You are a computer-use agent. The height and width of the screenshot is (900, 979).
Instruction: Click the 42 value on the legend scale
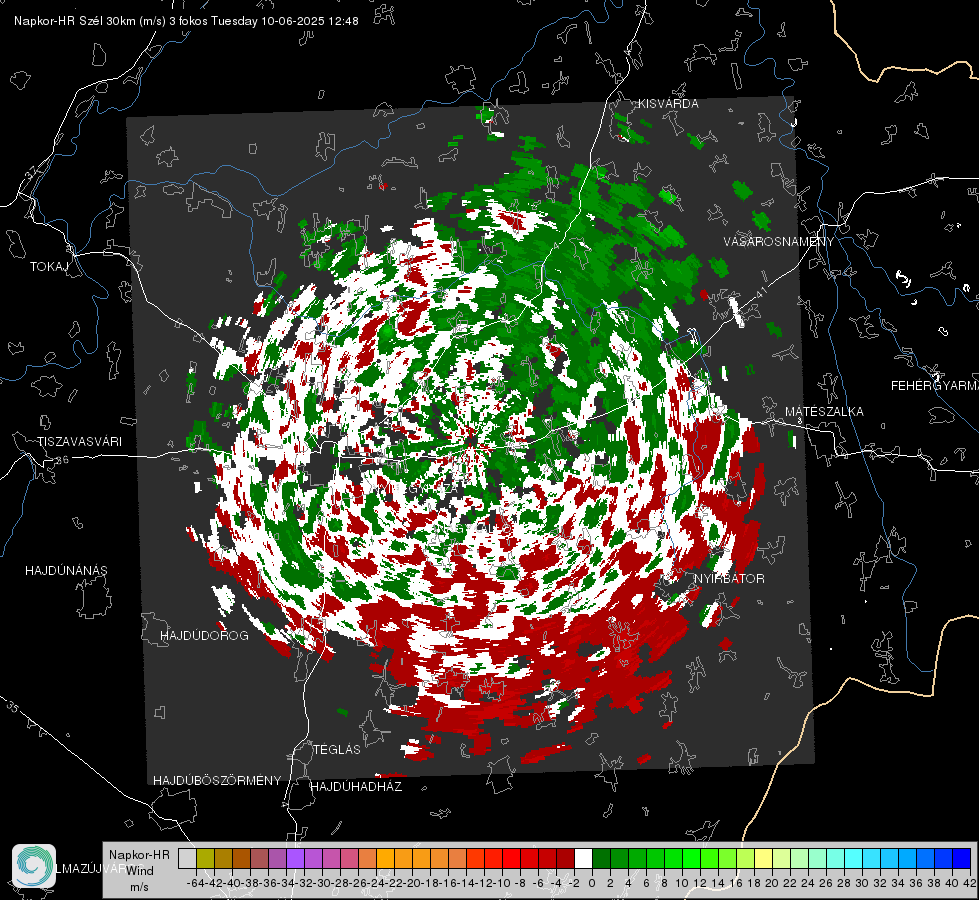[x=970, y=883]
